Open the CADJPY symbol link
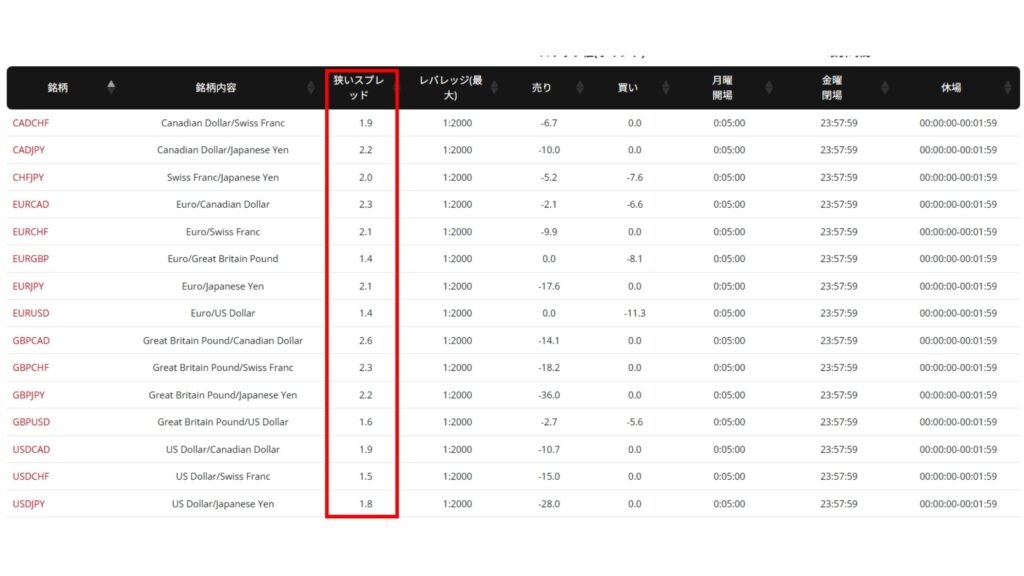The image size is (1024, 576). coord(30,150)
